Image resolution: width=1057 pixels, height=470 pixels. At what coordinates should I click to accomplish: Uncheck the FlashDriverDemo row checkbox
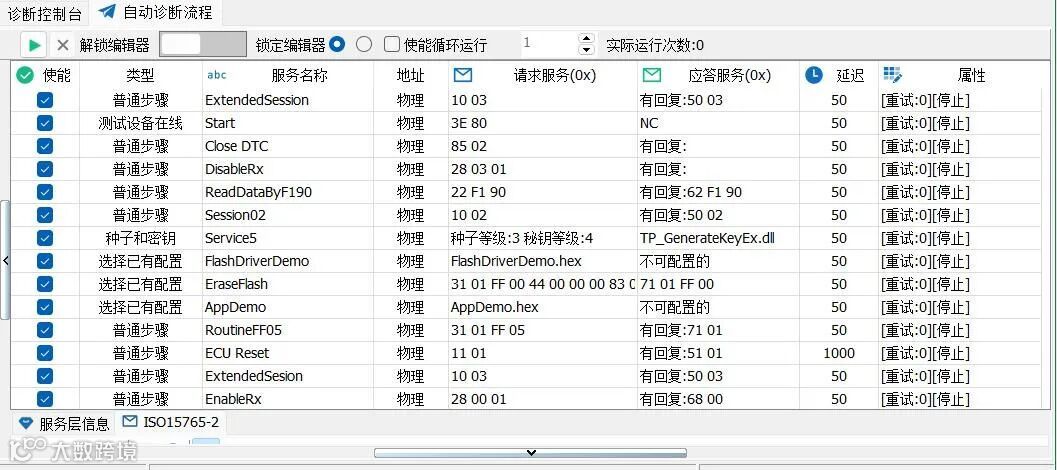(45, 261)
